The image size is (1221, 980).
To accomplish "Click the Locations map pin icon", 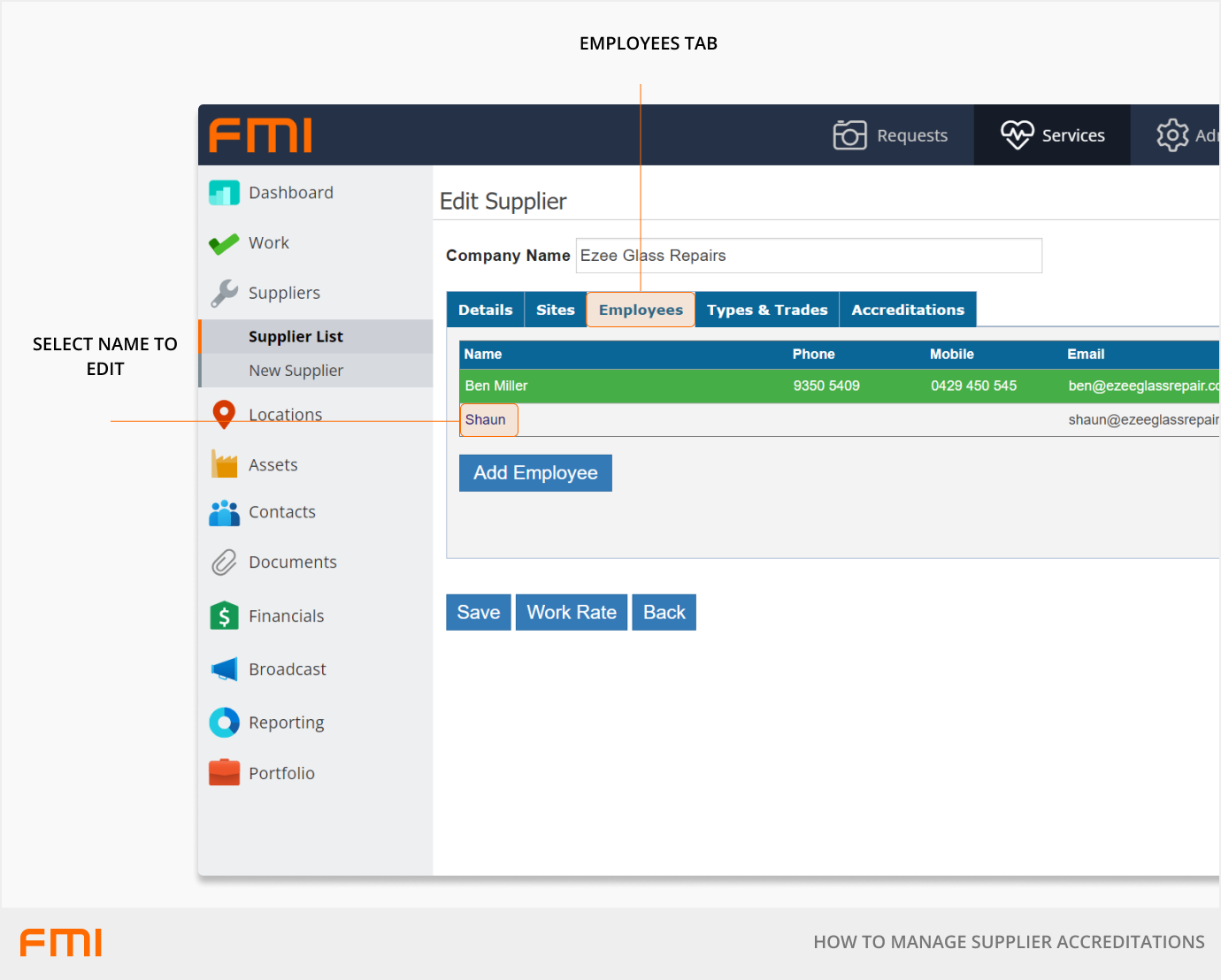I will pyautogui.click(x=224, y=414).
